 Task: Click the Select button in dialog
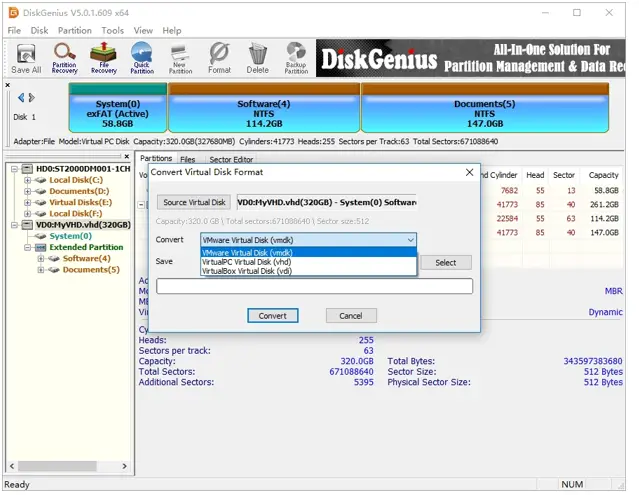(x=445, y=263)
